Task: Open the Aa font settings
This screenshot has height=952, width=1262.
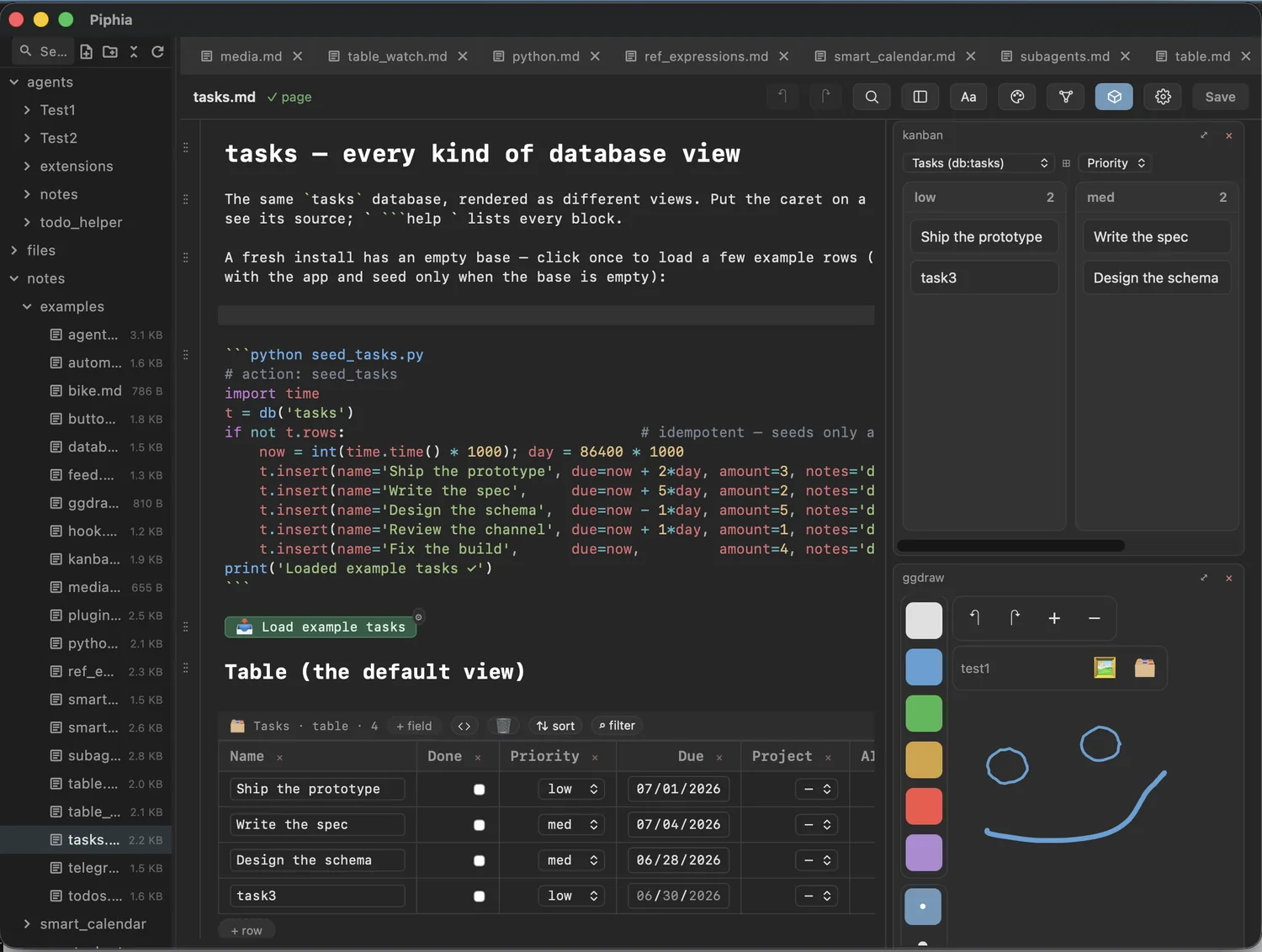Action: click(968, 97)
